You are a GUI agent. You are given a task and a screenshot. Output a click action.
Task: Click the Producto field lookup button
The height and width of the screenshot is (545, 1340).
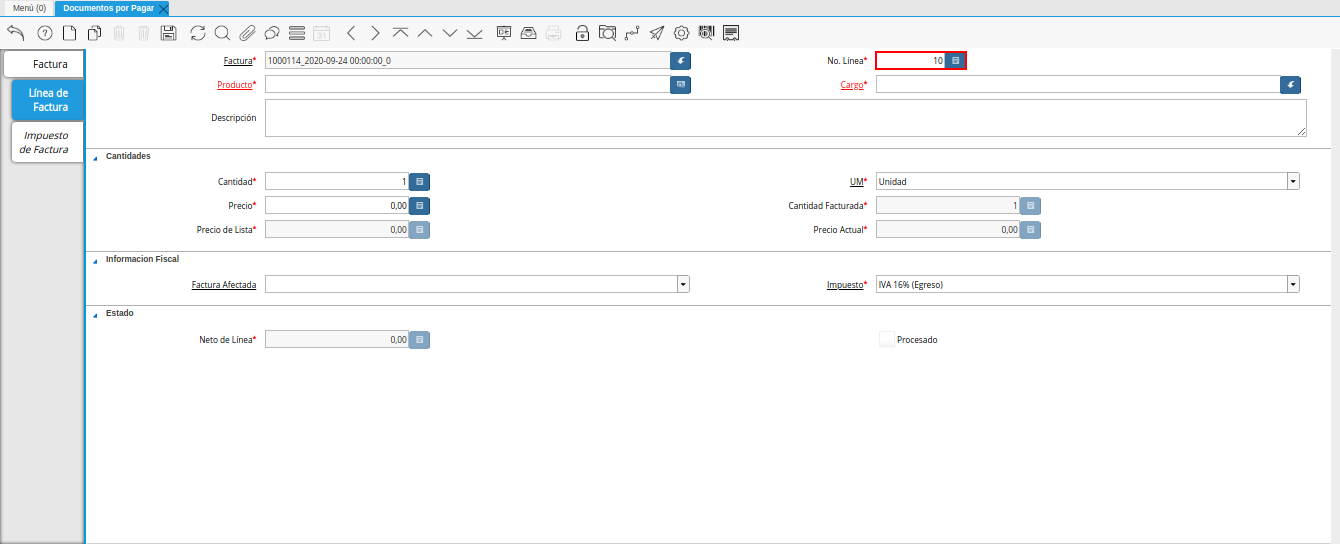click(x=681, y=85)
